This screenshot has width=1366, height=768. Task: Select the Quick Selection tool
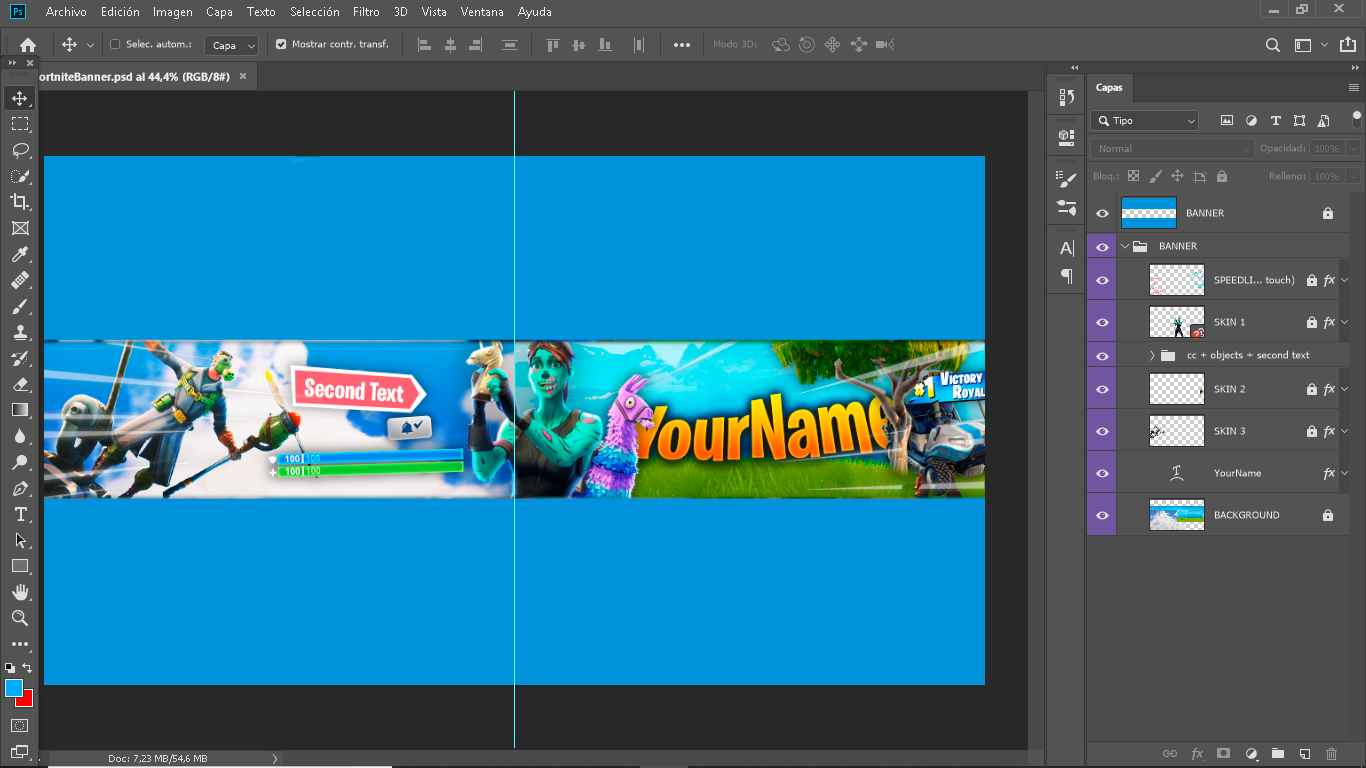tap(20, 176)
